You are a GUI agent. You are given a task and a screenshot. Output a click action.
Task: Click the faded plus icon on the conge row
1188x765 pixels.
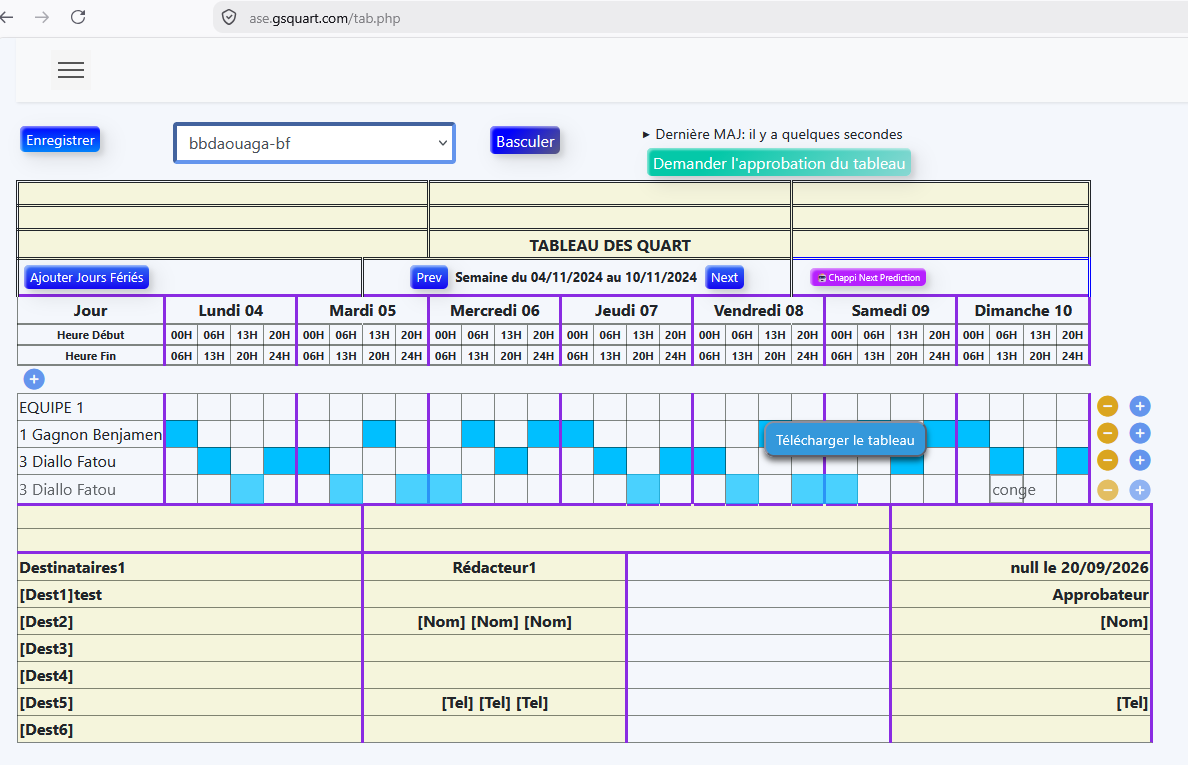[1140, 490]
